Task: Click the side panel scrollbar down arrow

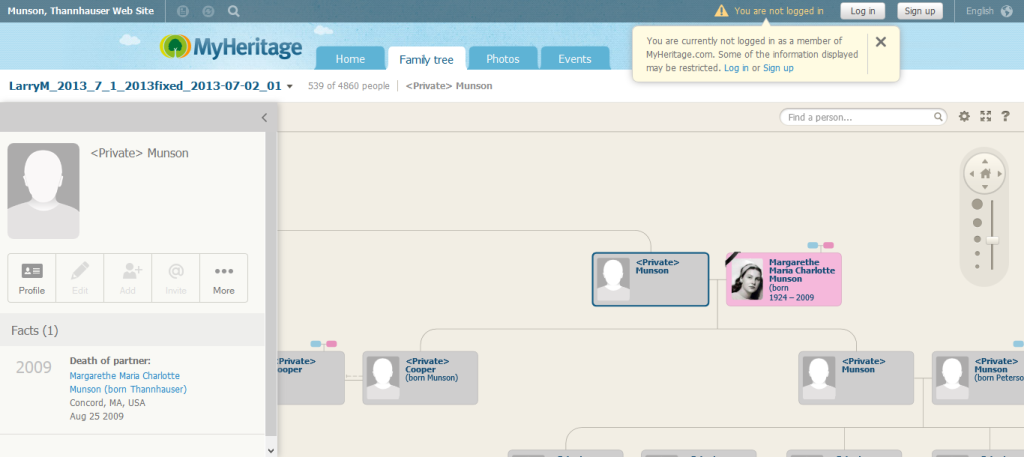Action: point(271,450)
